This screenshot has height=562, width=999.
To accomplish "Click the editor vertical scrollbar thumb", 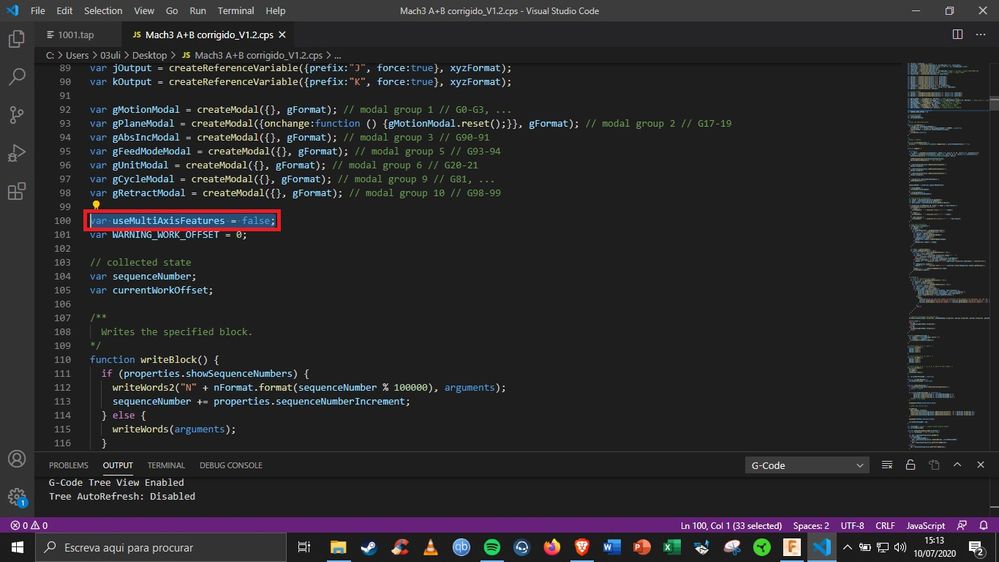I will coord(994,103).
